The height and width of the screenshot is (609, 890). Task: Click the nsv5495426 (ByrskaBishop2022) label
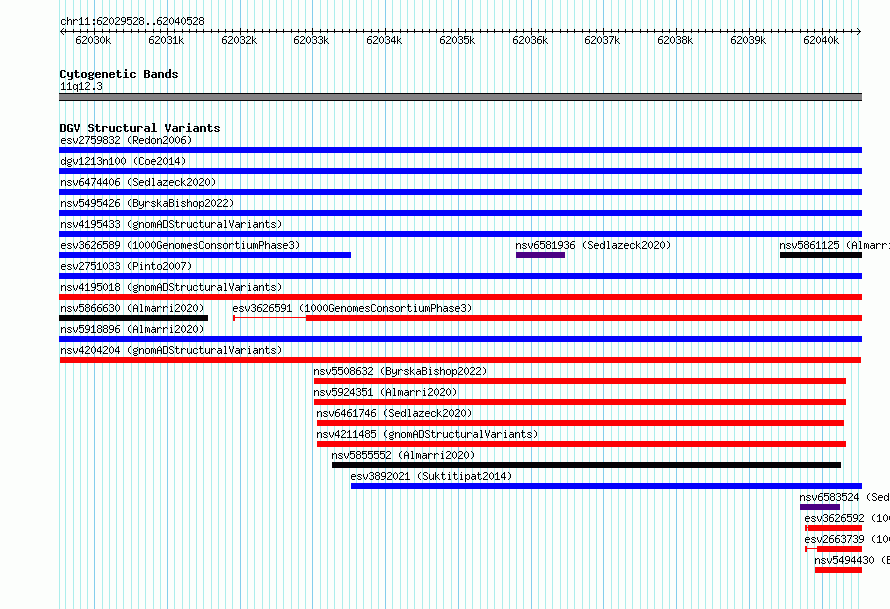147,203
